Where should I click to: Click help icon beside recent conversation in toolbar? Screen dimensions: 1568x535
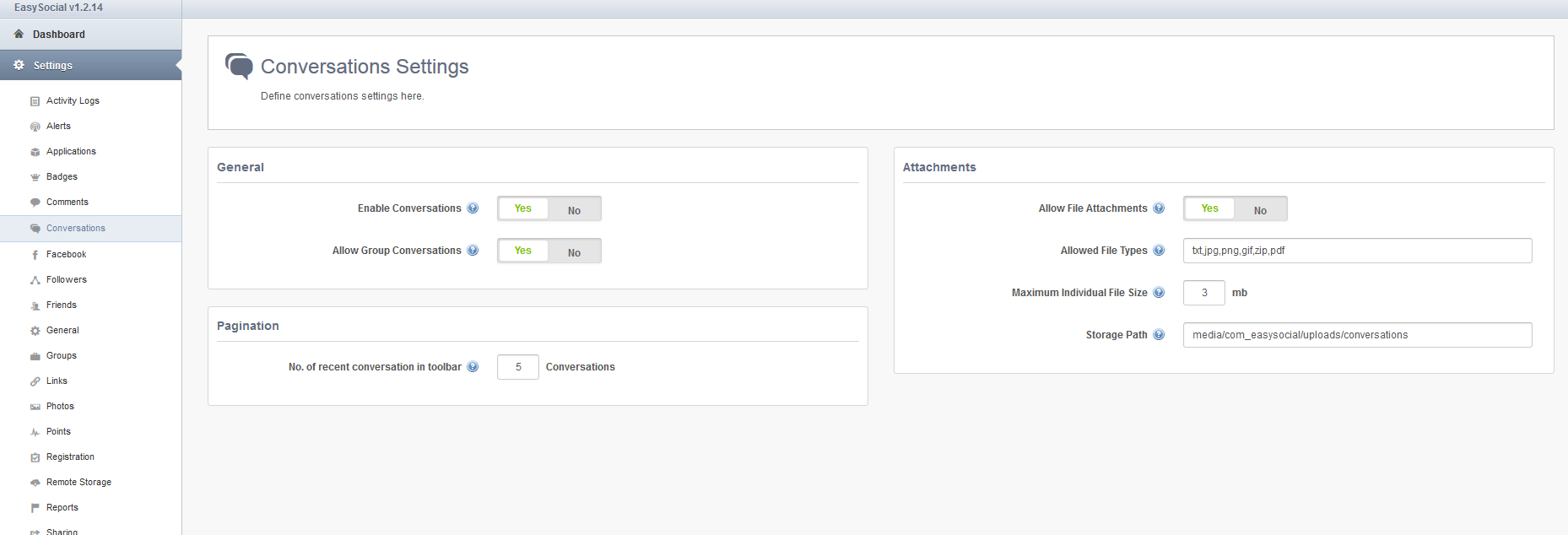473,367
